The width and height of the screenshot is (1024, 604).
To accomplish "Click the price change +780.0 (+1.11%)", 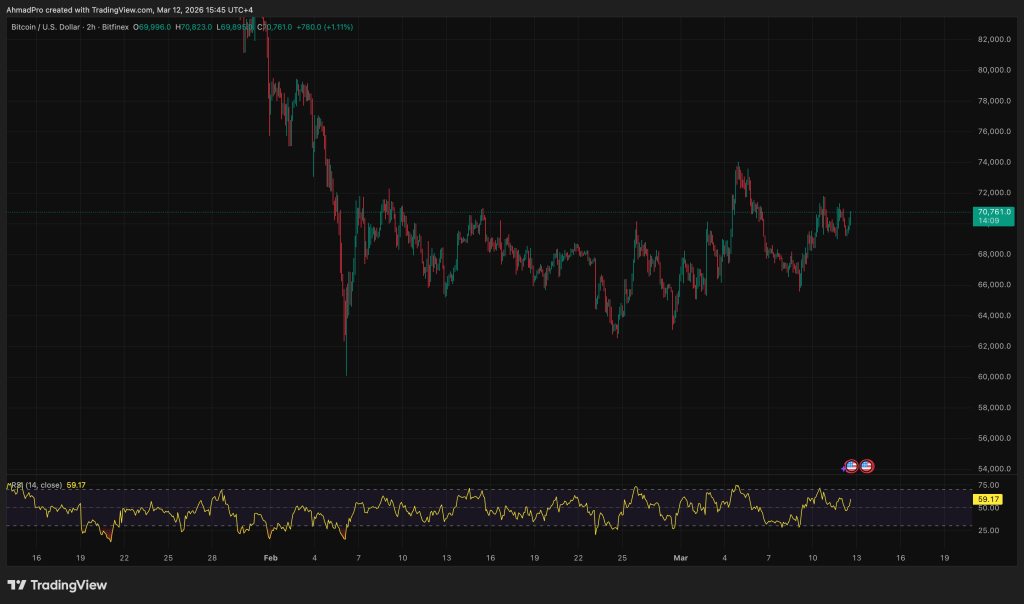I will [x=325, y=27].
